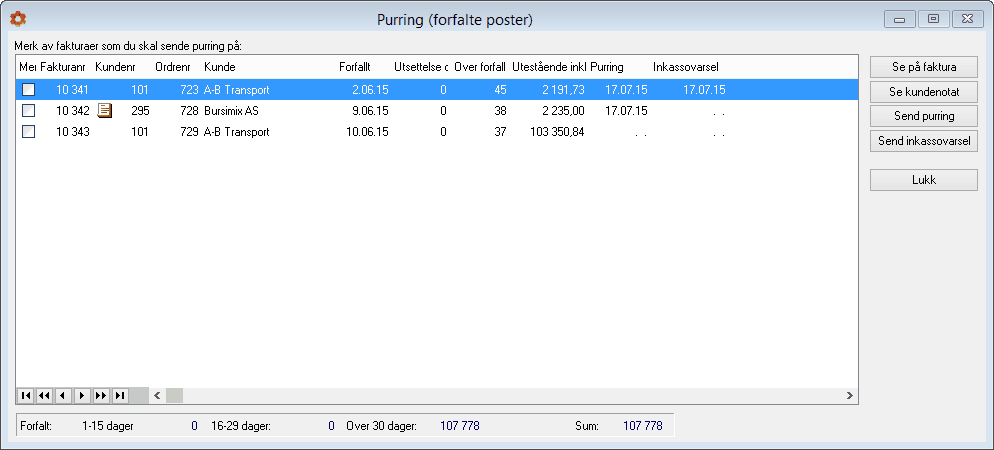Image resolution: width=994 pixels, height=450 pixels.
Task: Select amount 2 235,00 cell
Action: coord(563,111)
